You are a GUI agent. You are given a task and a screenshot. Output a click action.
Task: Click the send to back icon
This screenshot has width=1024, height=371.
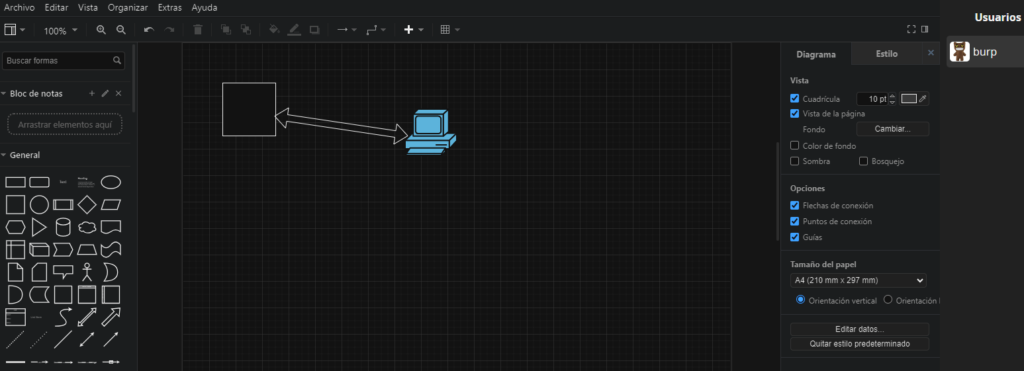pos(246,30)
